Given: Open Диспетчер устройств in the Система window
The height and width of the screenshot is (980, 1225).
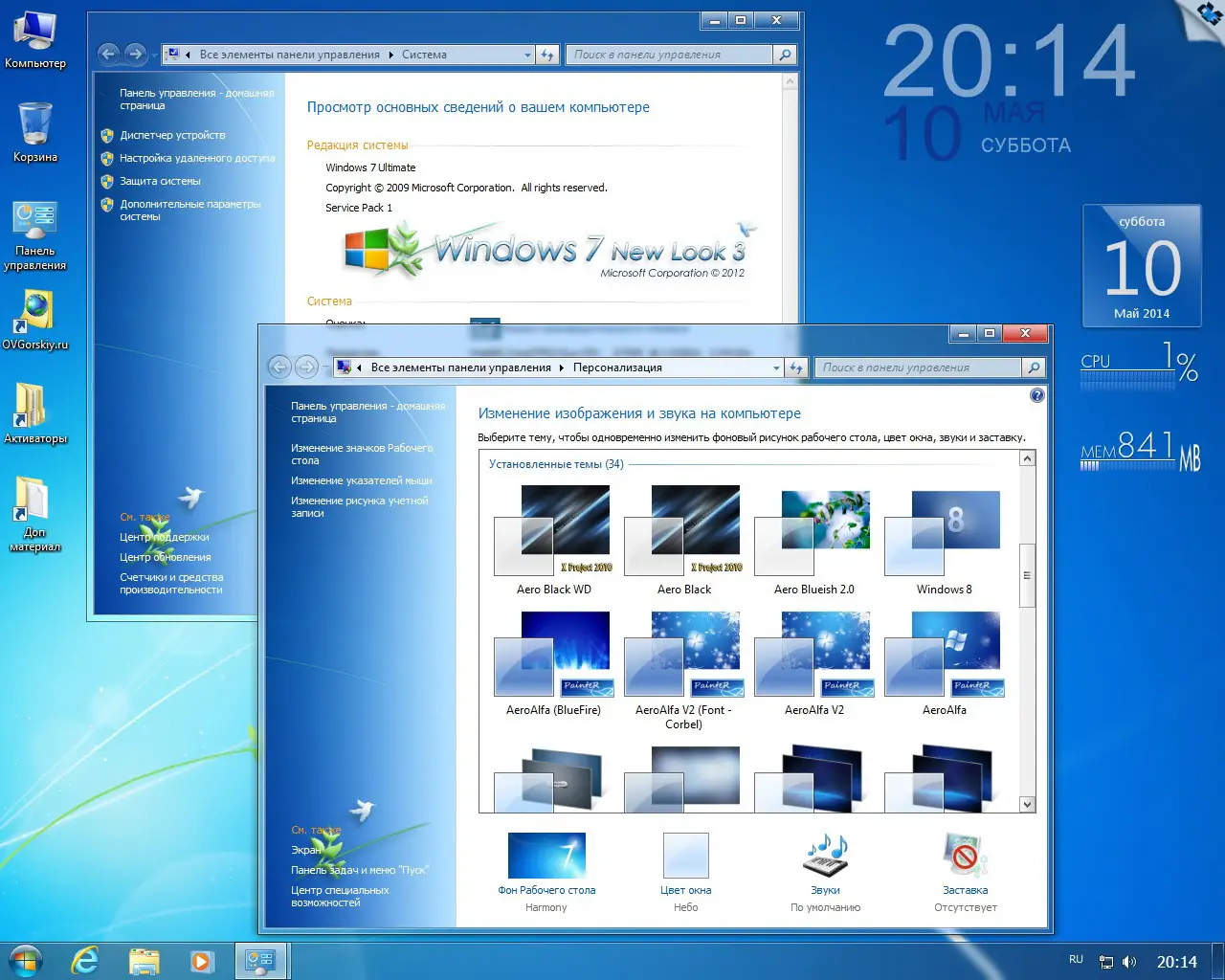Looking at the screenshot, I should (172, 135).
